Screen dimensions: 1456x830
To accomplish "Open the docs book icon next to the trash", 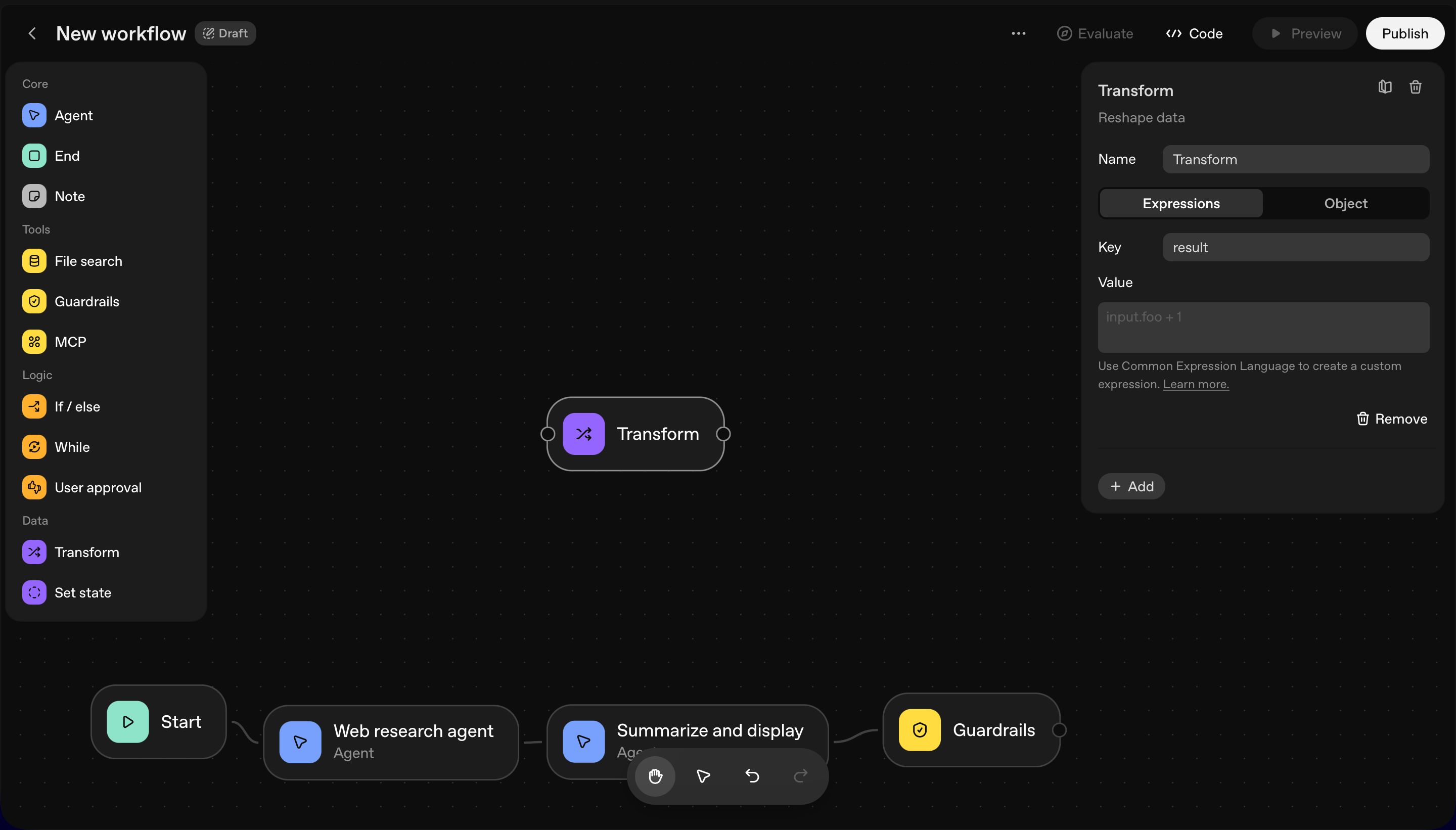I will 1385,87.
